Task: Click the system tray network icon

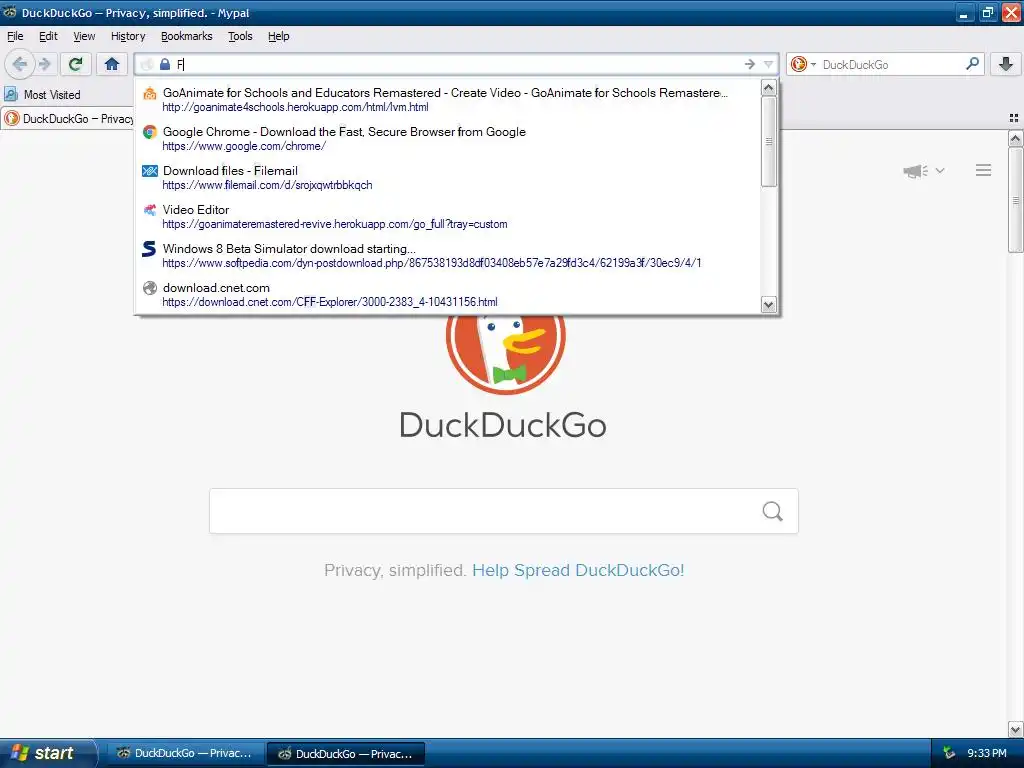Action: [x=949, y=753]
